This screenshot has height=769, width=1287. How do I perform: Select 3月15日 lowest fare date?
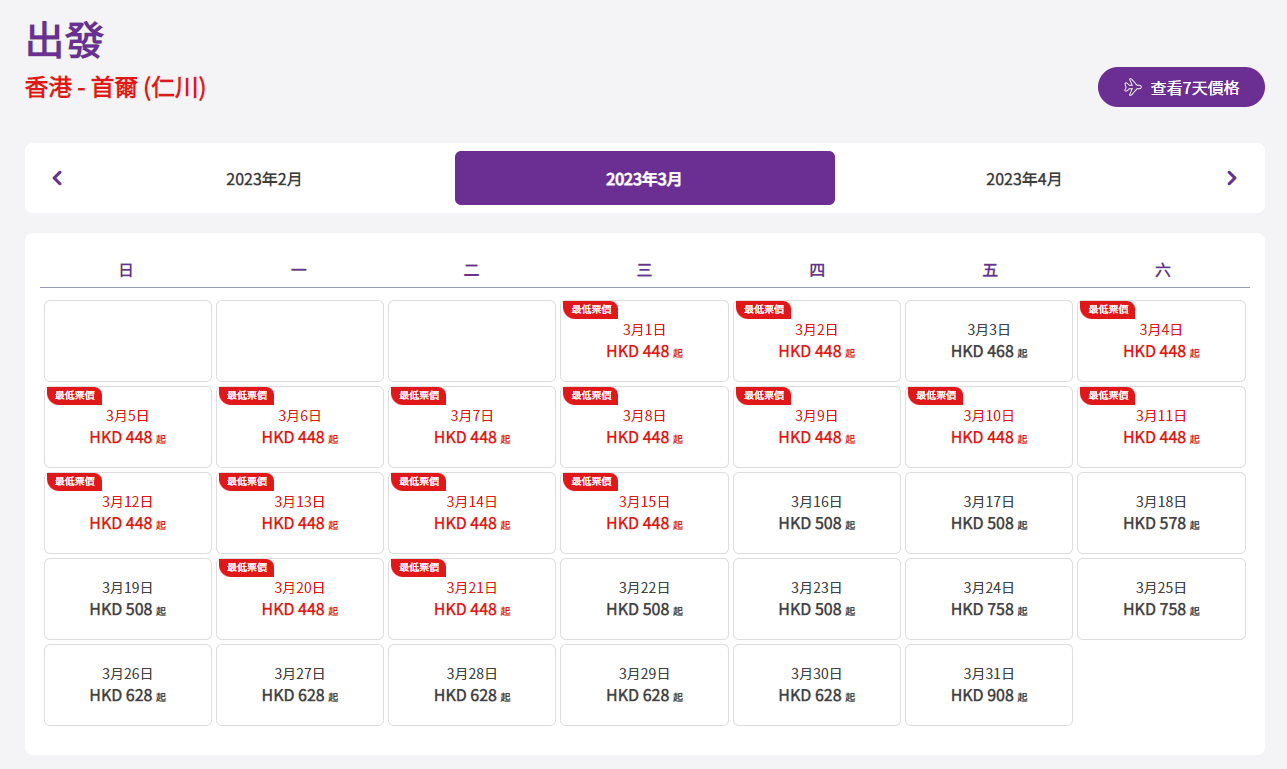pyautogui.click(x=644, y=513)
